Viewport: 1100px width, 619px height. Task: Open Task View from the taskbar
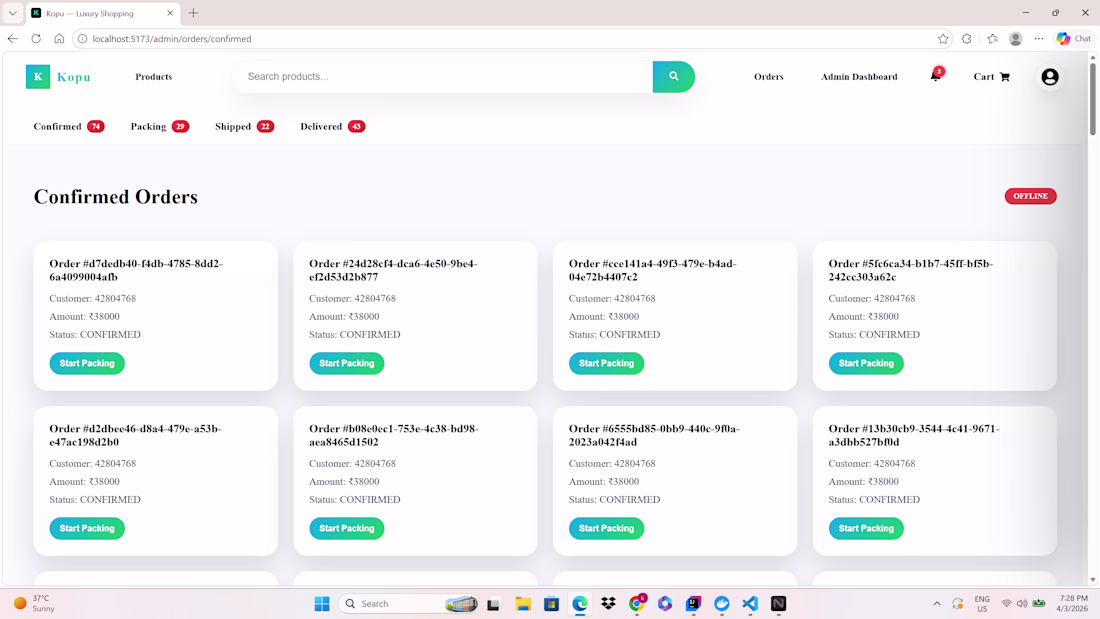(494, 604)
